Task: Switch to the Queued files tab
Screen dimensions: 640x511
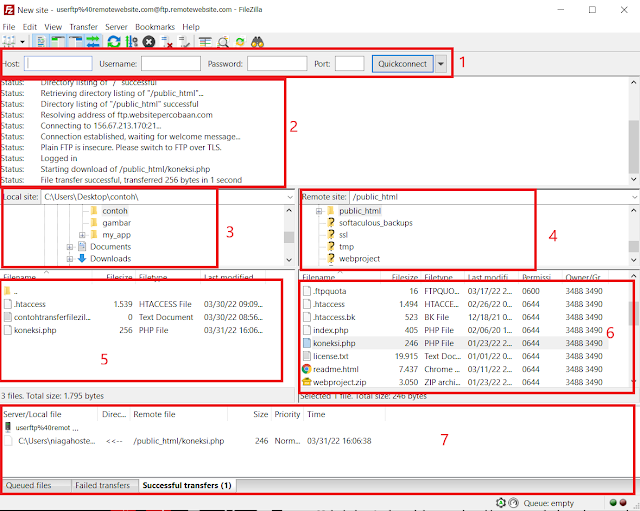Action: pos(28,486)
